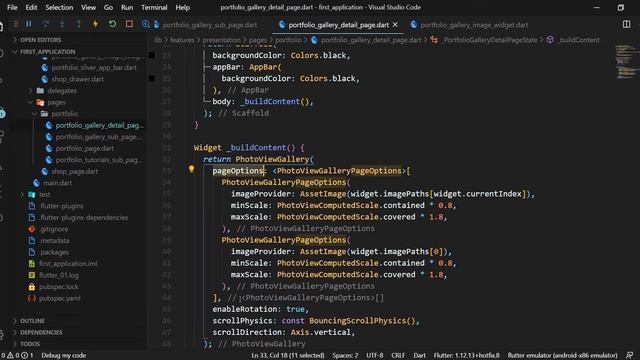
Task: Stop the debug session
Action: (129, 24)
